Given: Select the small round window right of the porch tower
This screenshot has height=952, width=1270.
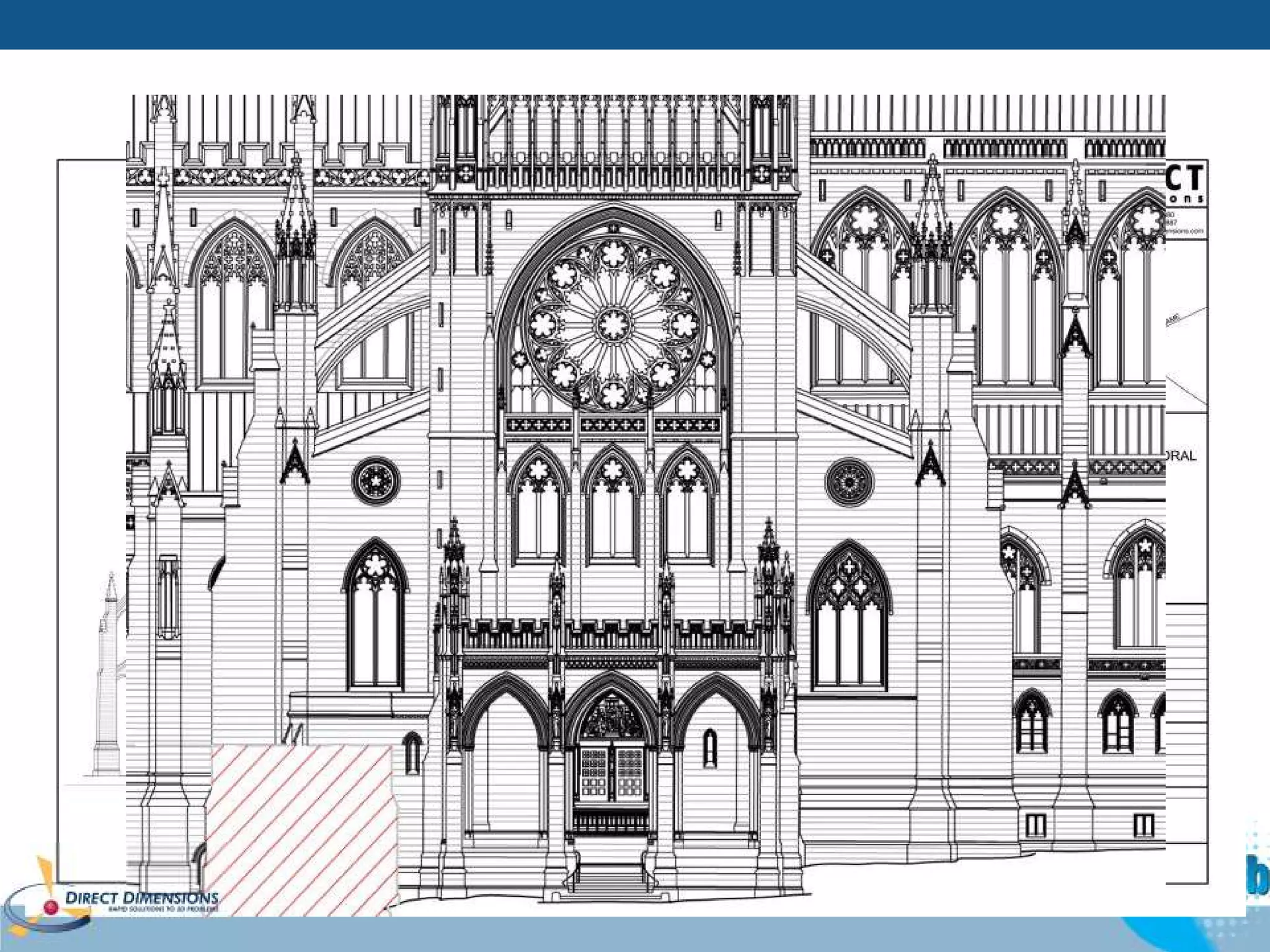Looking at the screenshot, I should [850, 482].
